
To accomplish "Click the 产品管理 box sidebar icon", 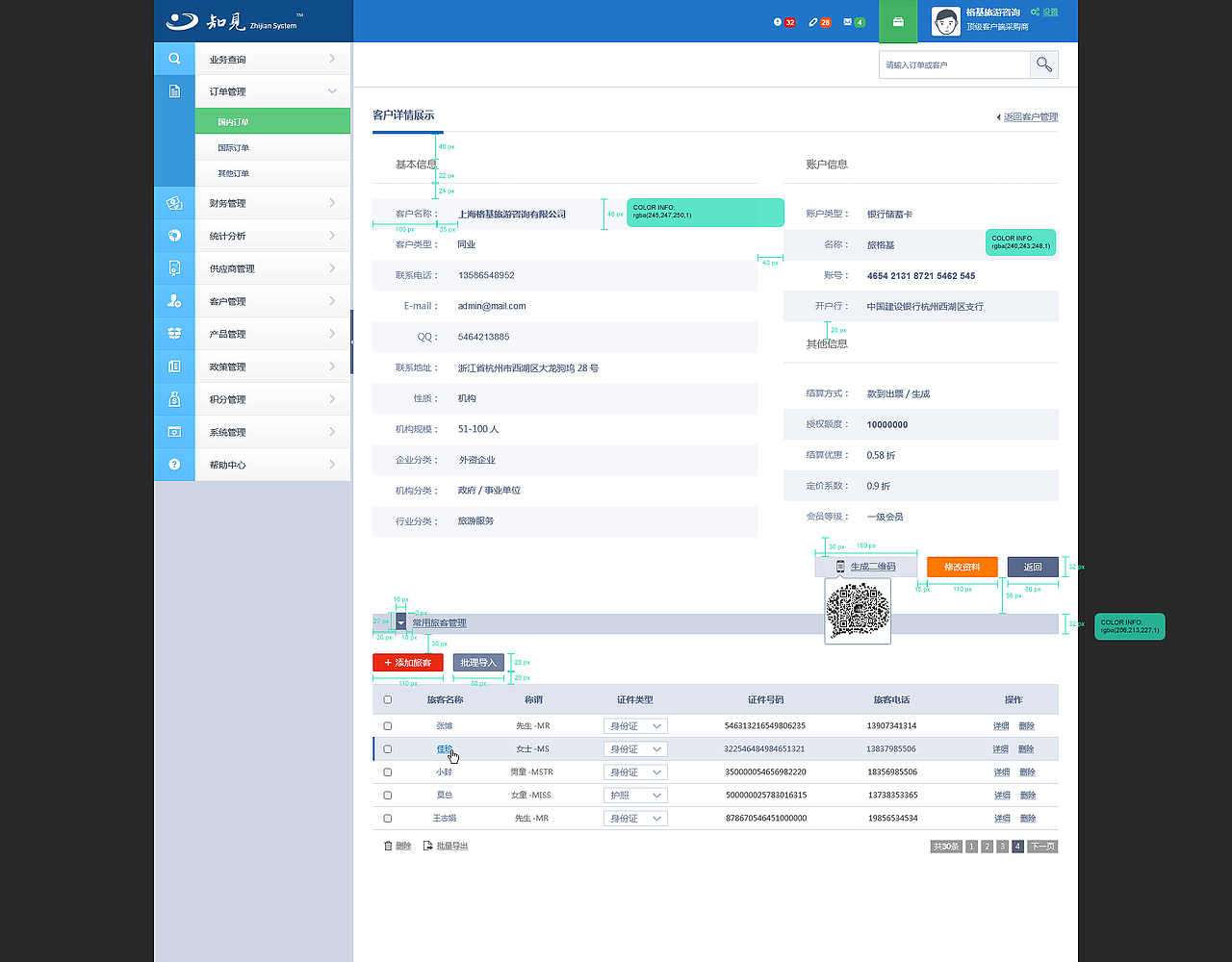I will [x=174, y=334].
